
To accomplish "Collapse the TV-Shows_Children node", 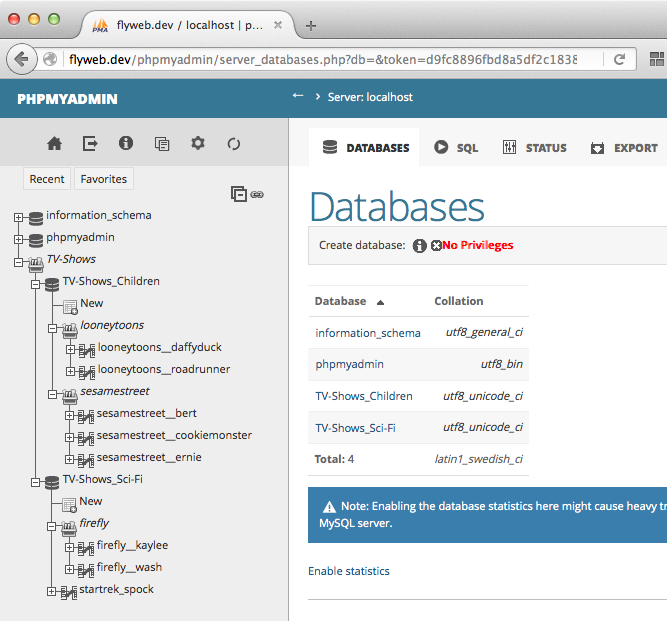I will tap(35, 284).
